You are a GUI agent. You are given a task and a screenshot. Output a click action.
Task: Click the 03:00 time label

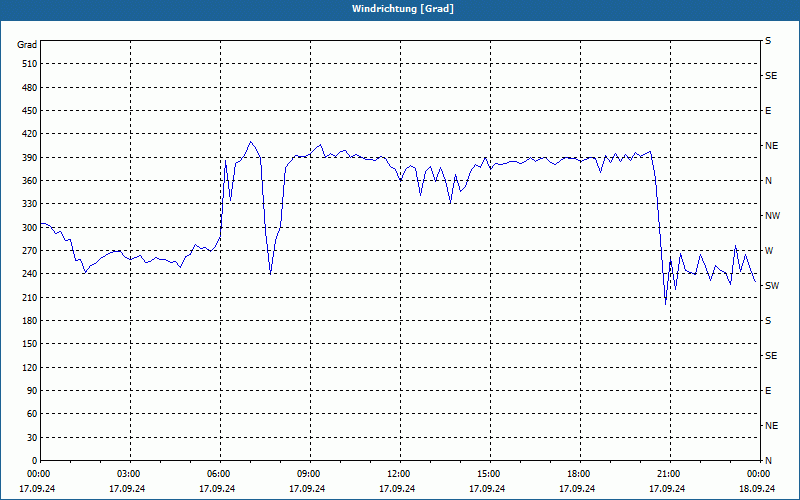point(128,473)
